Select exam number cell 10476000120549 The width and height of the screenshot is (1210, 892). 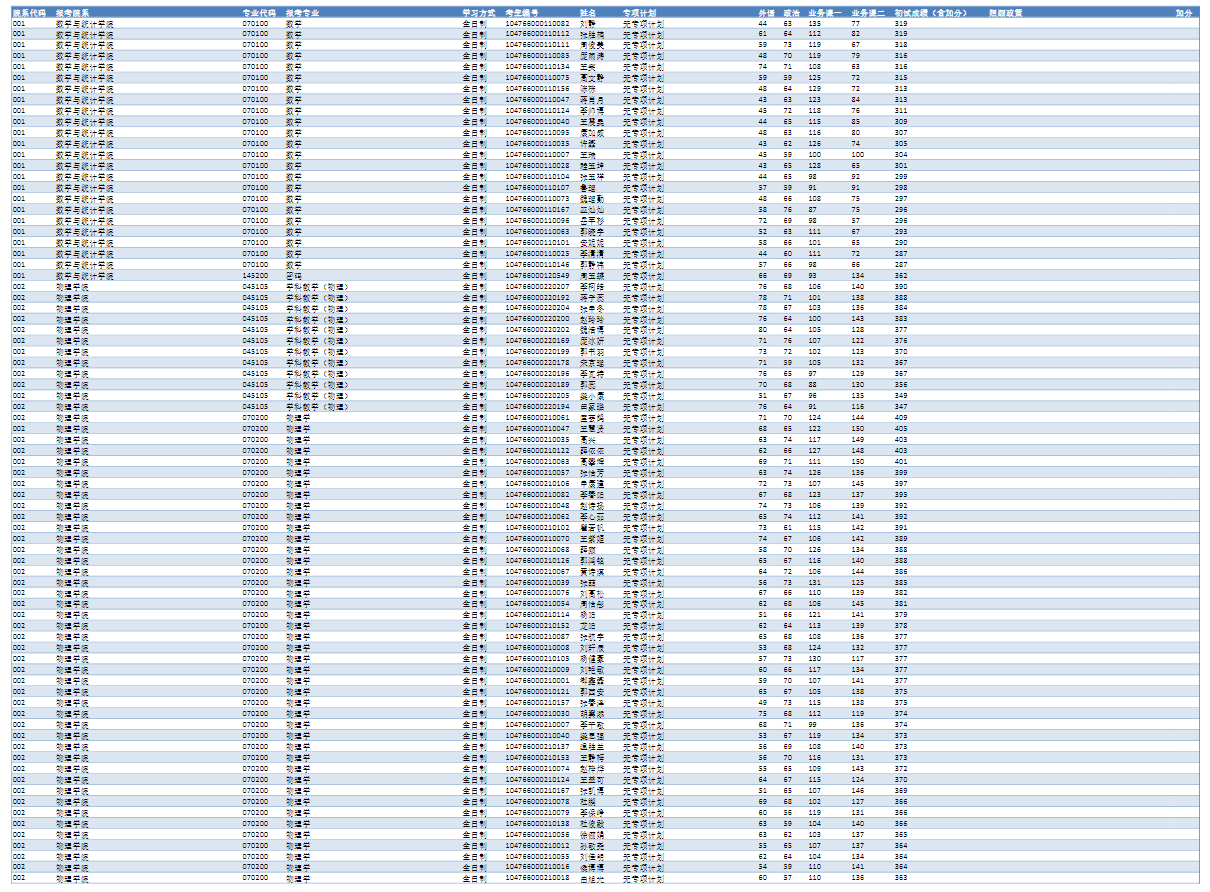click(537, 276)
